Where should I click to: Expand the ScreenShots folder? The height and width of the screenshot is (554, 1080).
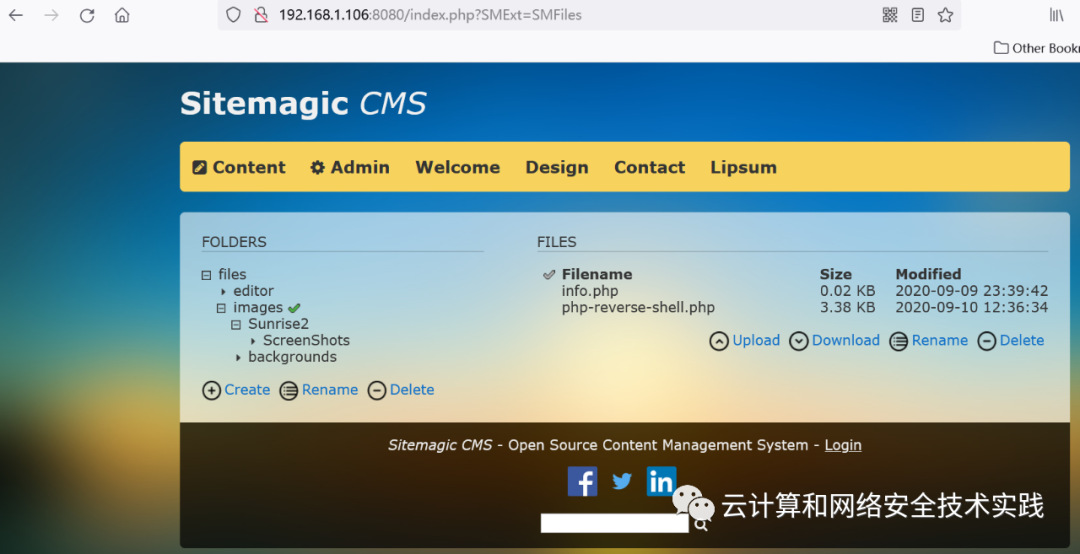tap(253, 341)
